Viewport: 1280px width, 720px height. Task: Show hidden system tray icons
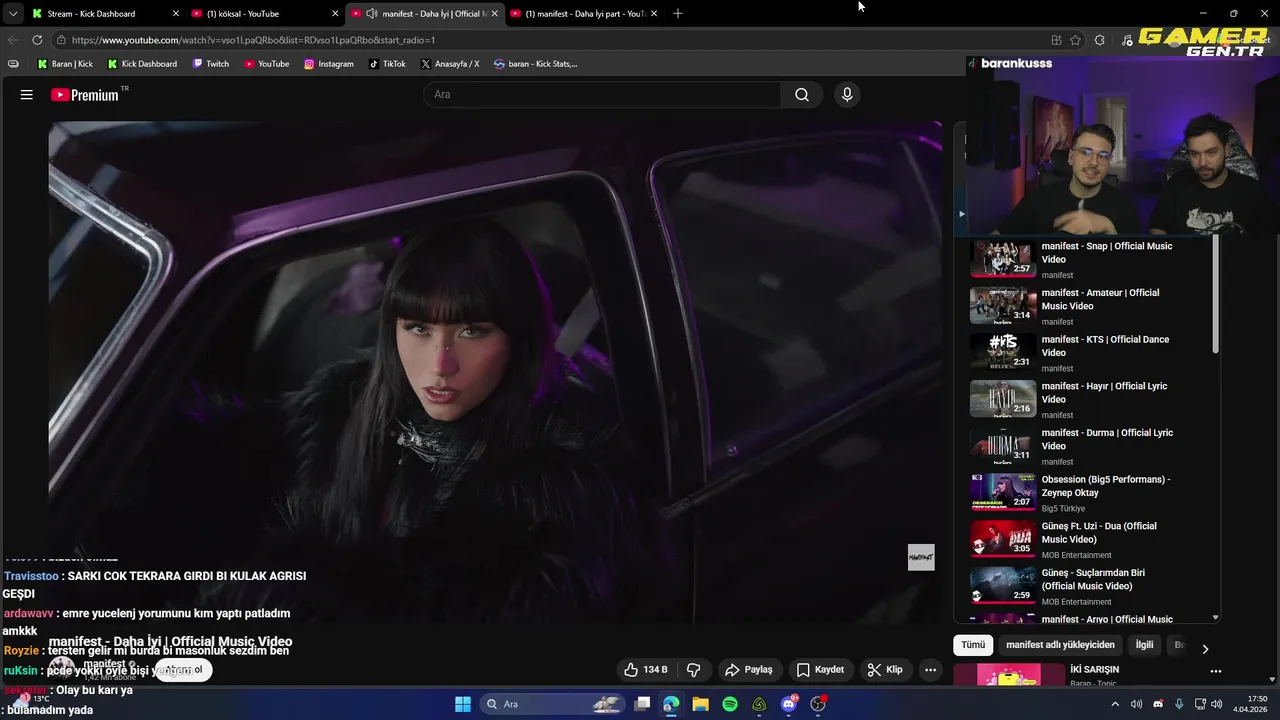pos(1114,704)
